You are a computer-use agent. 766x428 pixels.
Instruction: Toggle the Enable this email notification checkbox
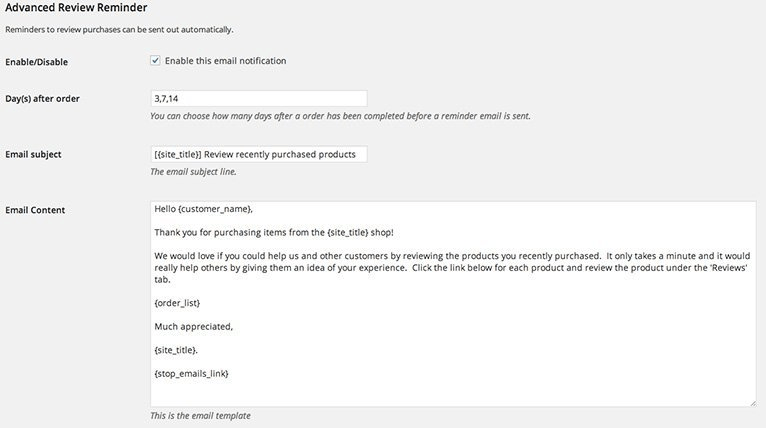pos(155,61)
